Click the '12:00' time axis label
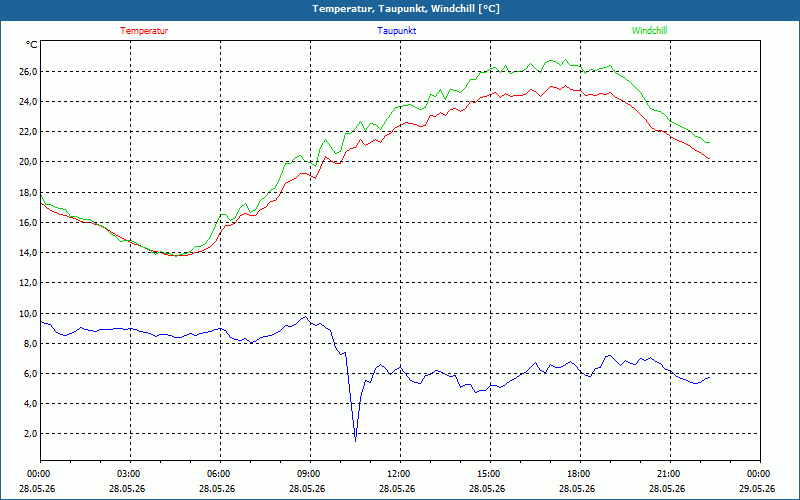 click(397, 474)
